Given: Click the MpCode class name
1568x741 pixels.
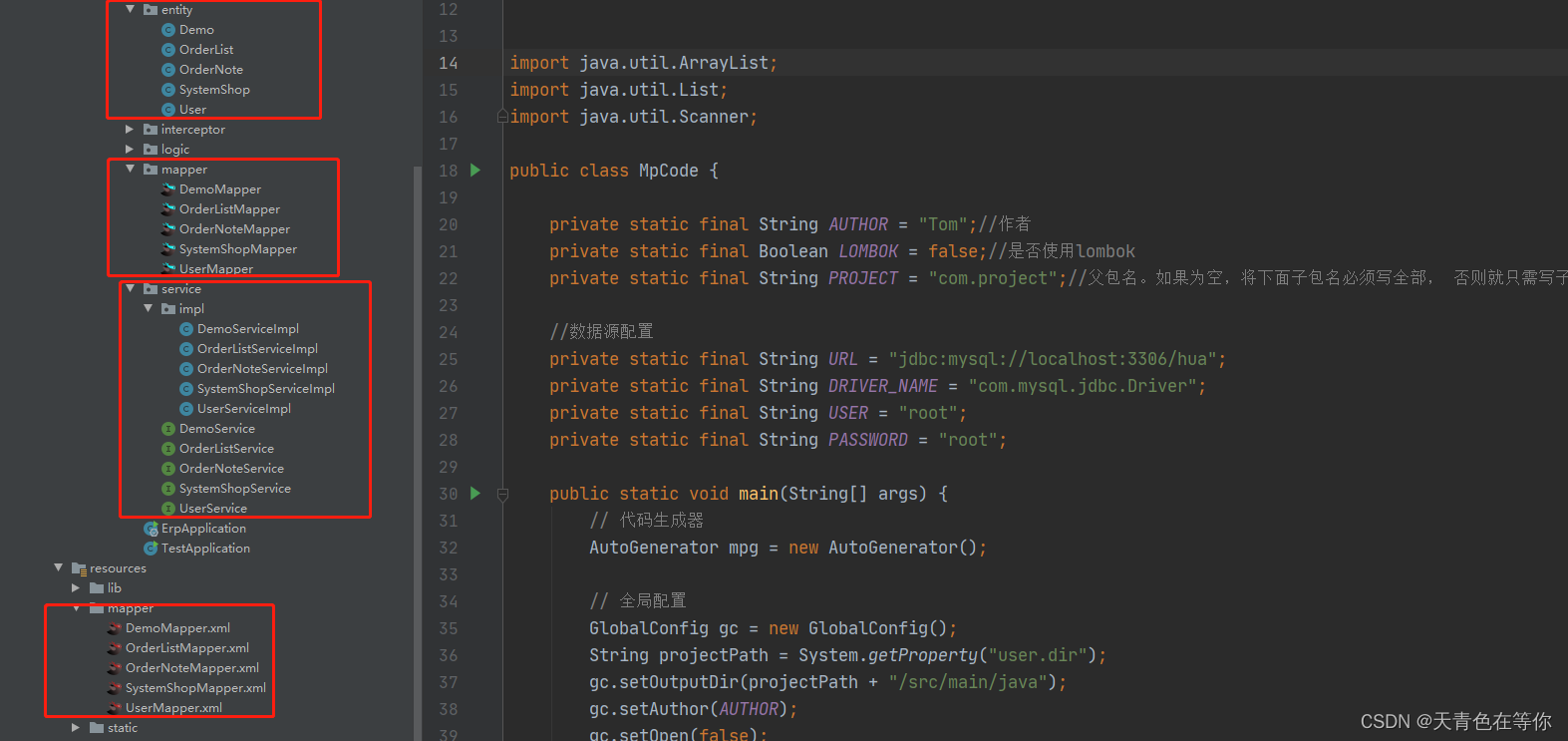Looking at the screenshot, I should pyautogui.click(x=669, y=171).
